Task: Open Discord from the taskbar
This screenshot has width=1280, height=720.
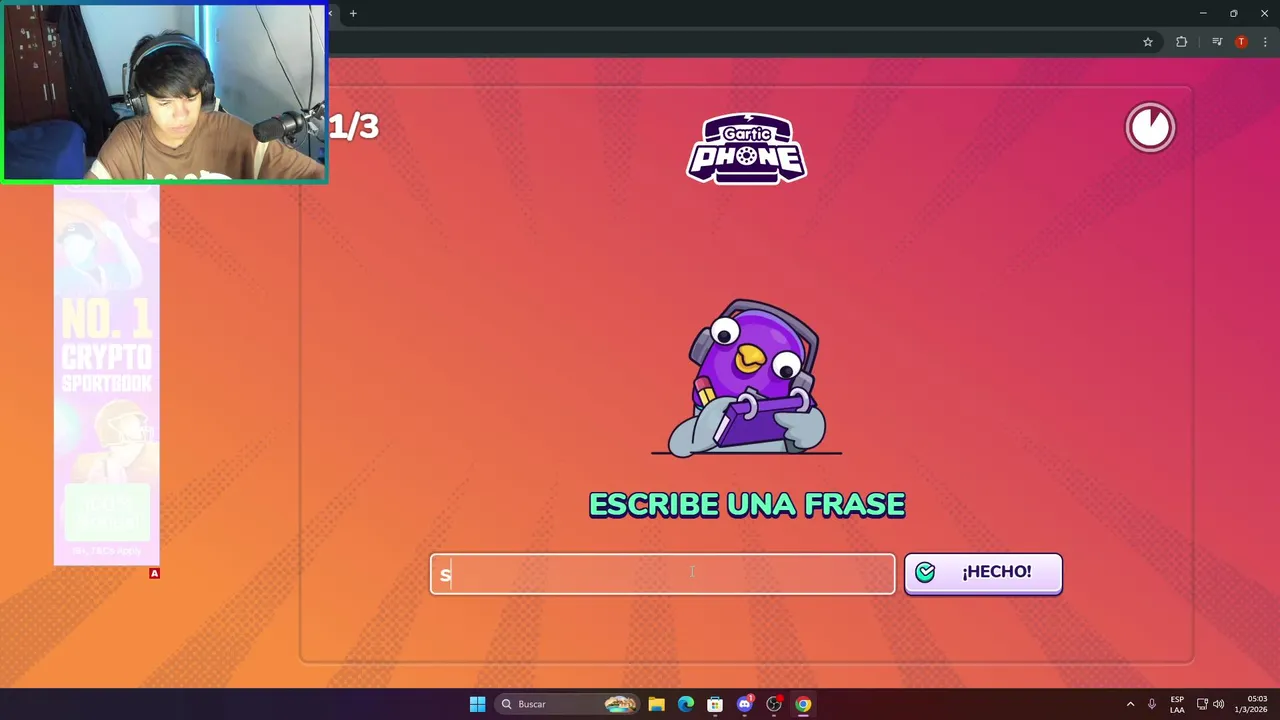Action: [744, 704]
